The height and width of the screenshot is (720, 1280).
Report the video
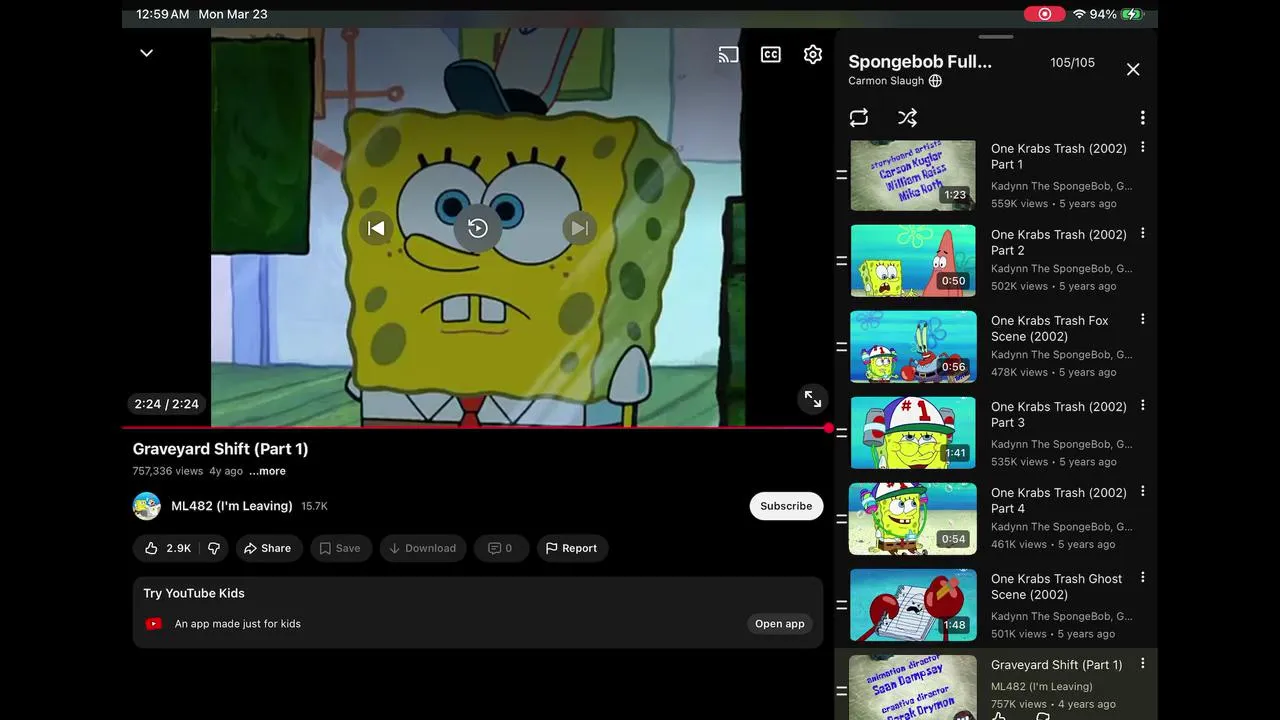tap(573, 548)
